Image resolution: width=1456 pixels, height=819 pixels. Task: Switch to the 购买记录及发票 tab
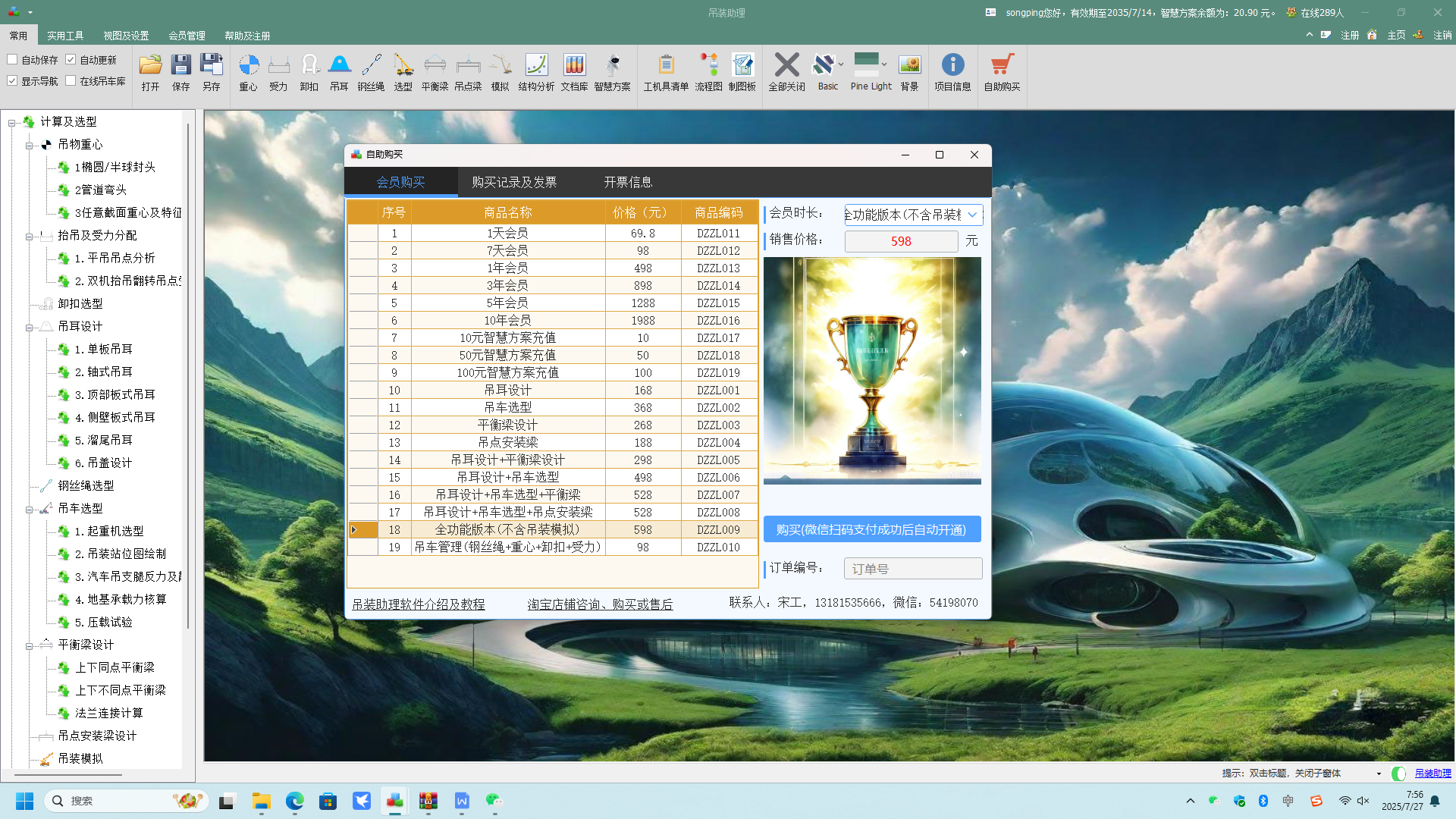click(514, 182)
